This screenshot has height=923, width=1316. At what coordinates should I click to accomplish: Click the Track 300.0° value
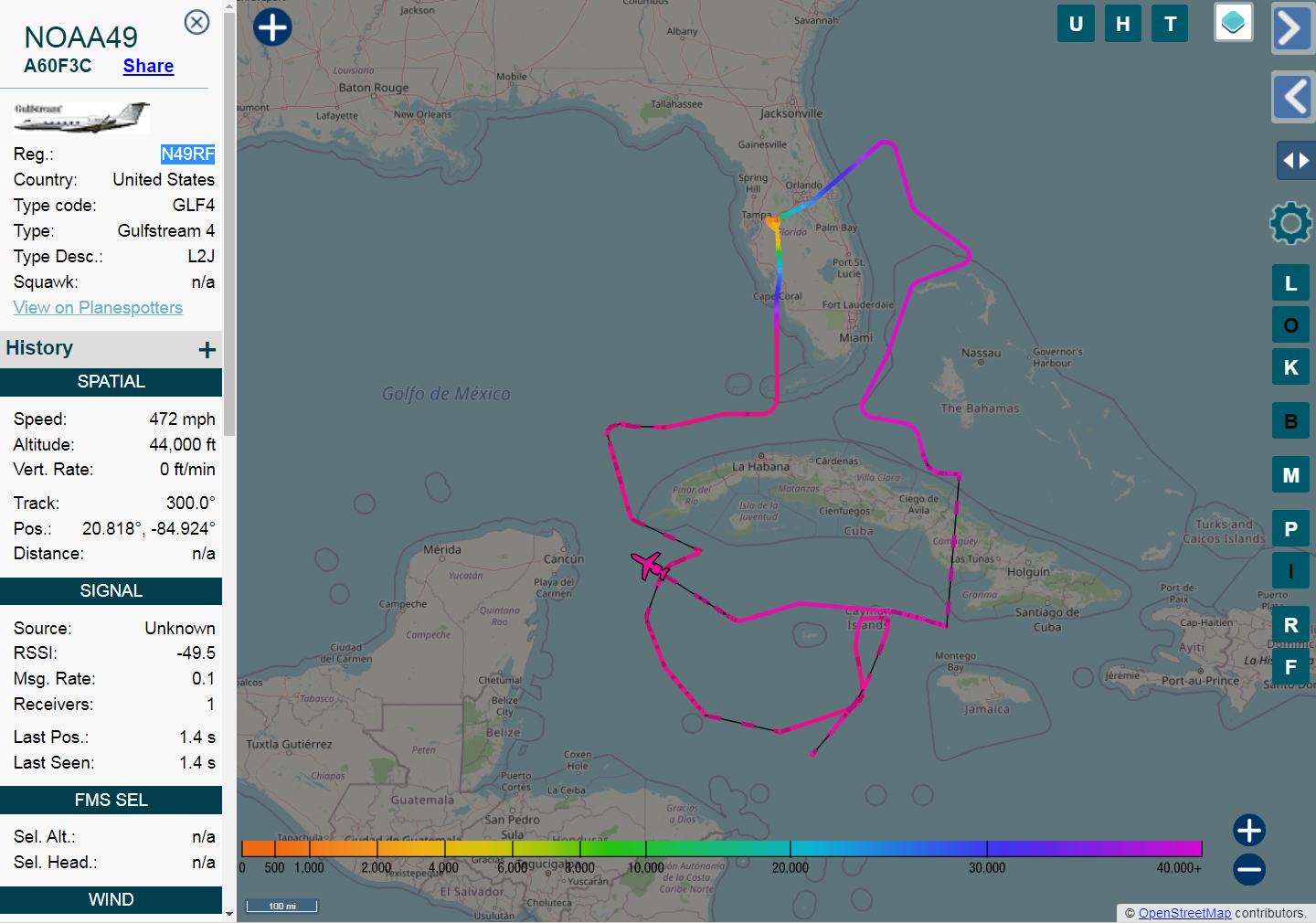pyautogui.click(x=190, y=503)
